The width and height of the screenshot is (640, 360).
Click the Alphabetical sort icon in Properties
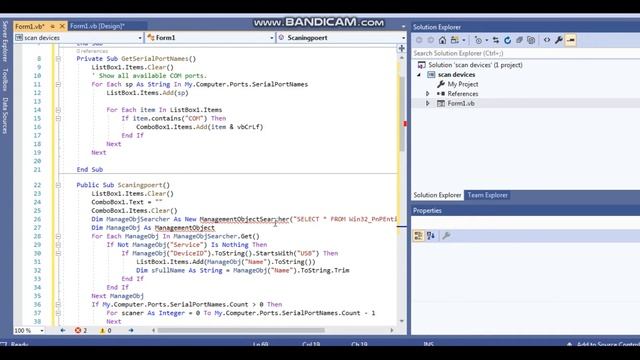[x=431, y=236]
